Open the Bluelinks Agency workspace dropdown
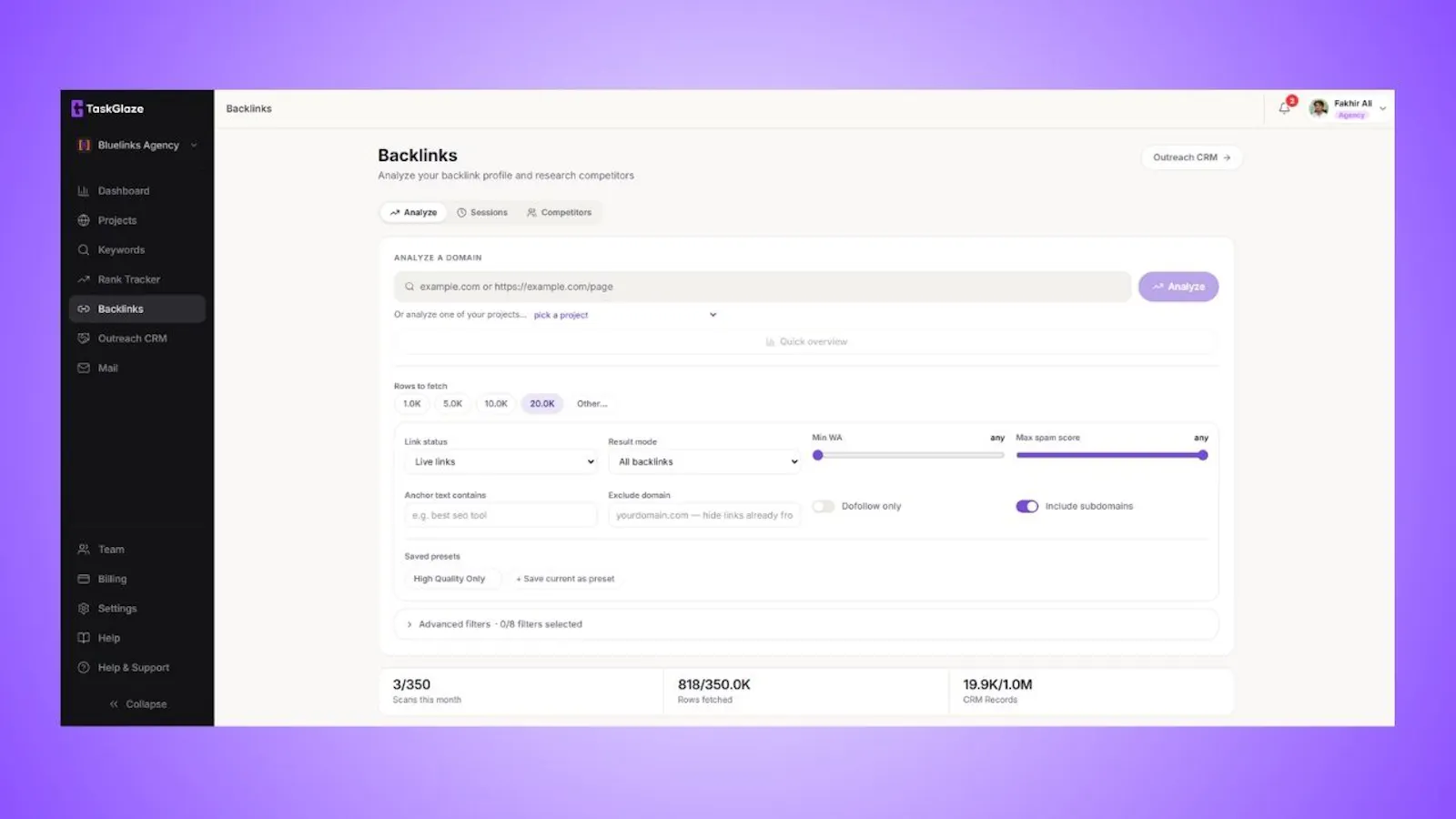 [x=136, y=146]
